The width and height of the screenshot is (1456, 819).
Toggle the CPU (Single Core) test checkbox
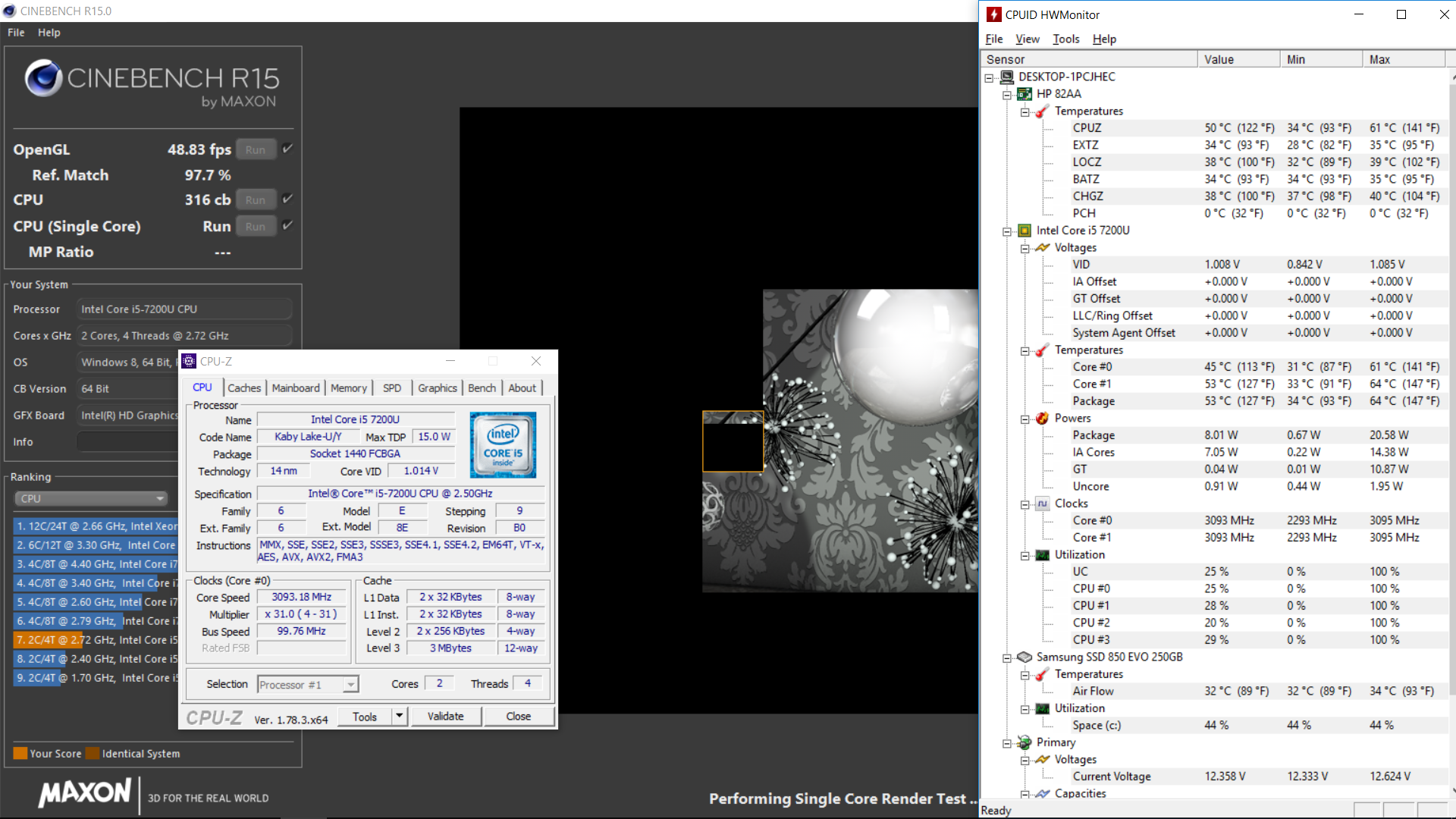pos(287,225)
